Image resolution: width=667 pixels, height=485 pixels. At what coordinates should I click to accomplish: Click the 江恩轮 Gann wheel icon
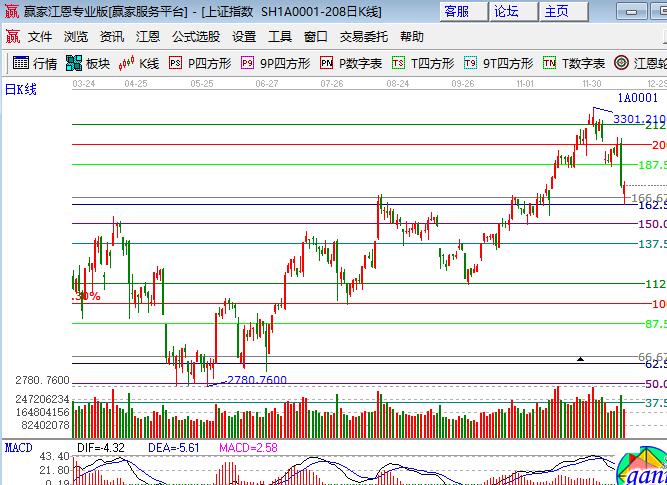pos(639,63)
